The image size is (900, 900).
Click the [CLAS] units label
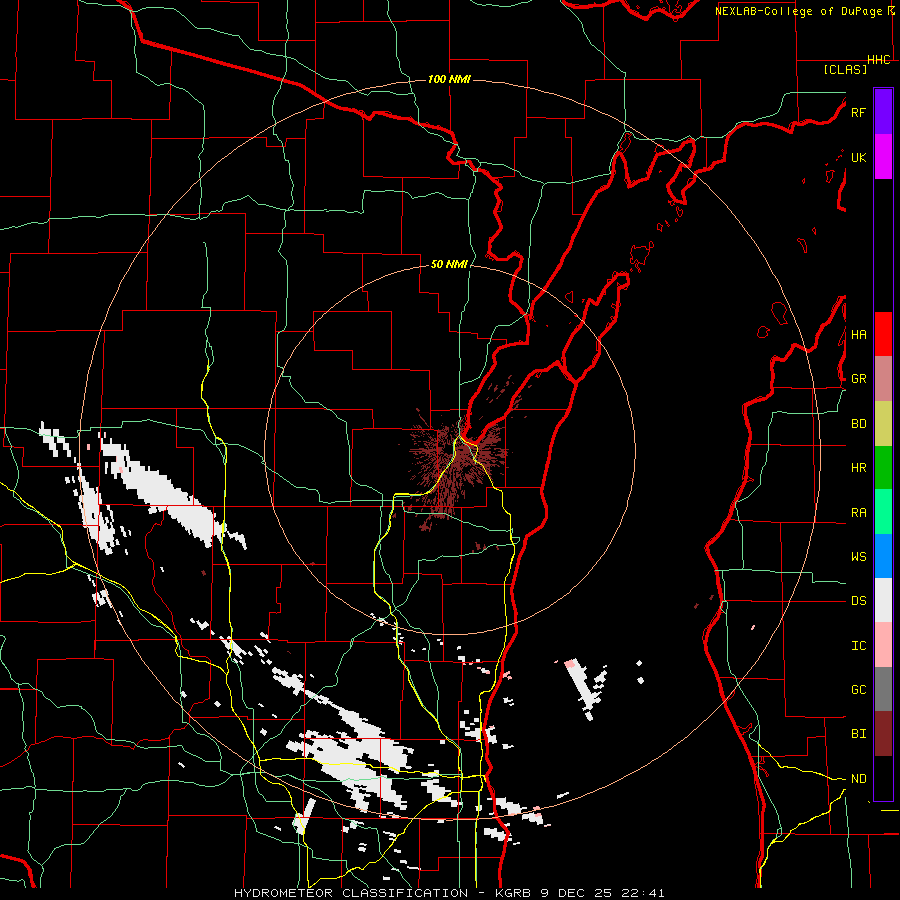tap(845, 69)
